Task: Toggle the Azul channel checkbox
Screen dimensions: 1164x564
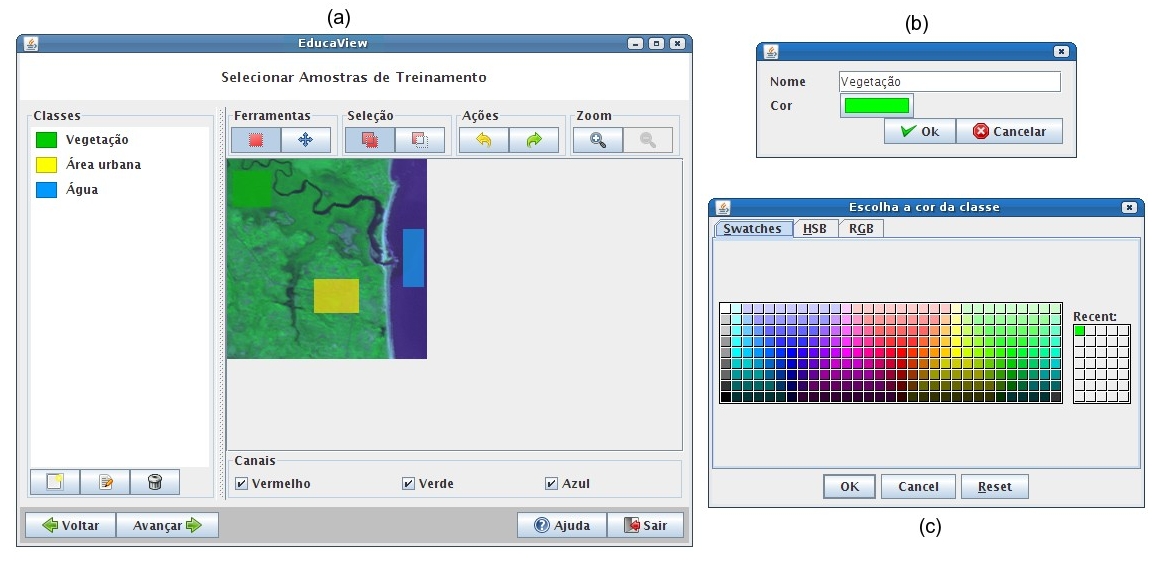Action: [x=551, y=484]
